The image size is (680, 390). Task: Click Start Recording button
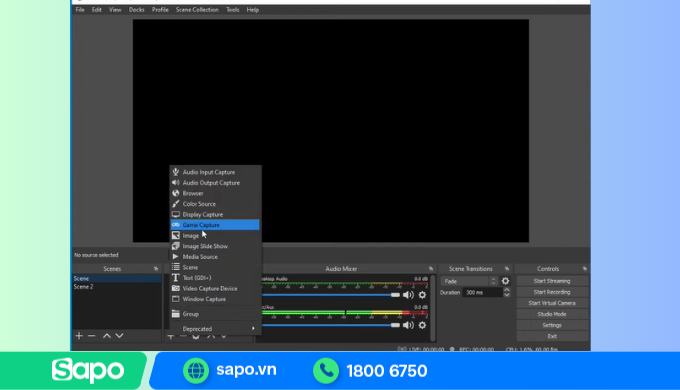point(552,292)
